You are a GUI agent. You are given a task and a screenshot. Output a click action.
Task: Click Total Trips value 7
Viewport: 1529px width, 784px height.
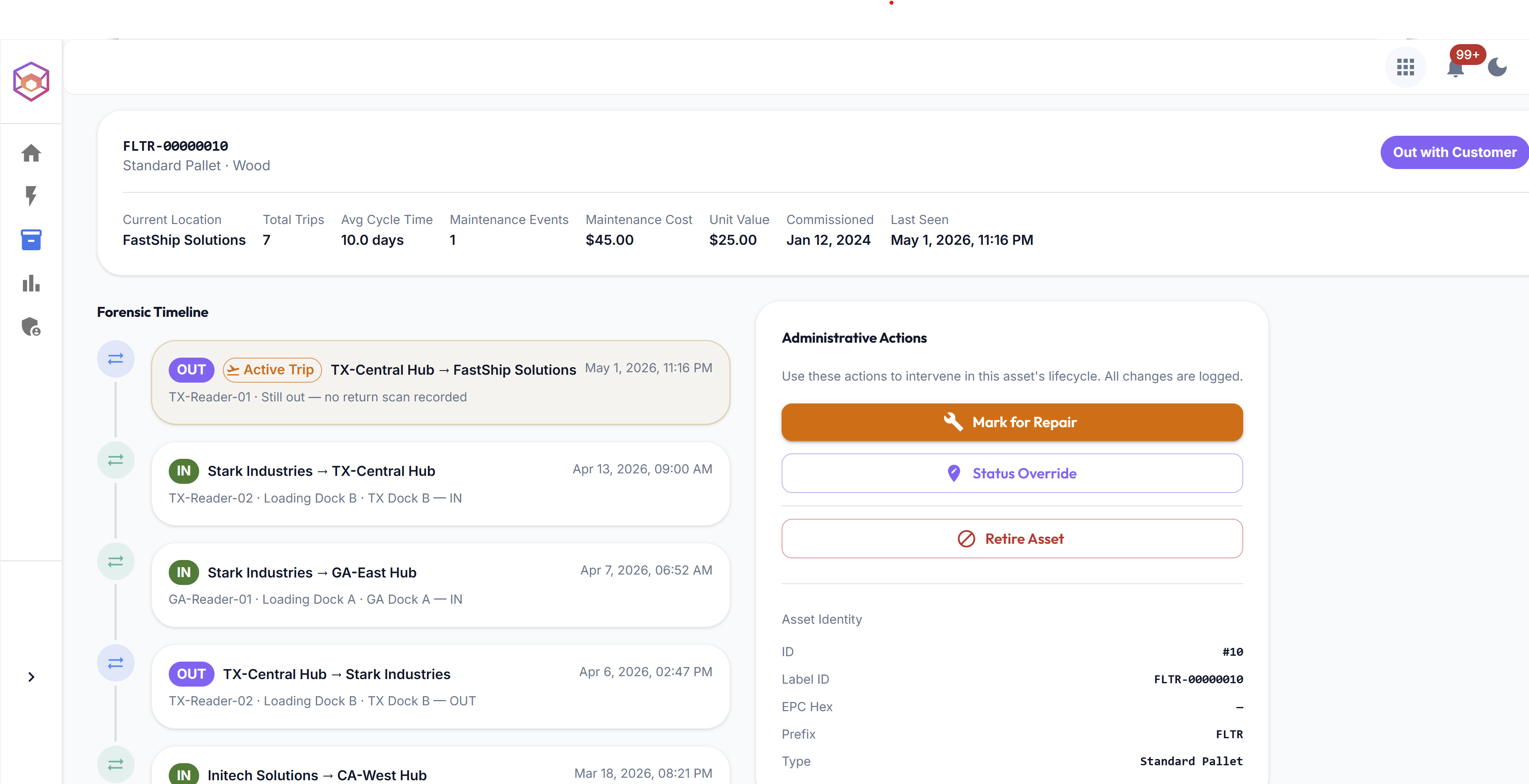[x=267, y=239]
